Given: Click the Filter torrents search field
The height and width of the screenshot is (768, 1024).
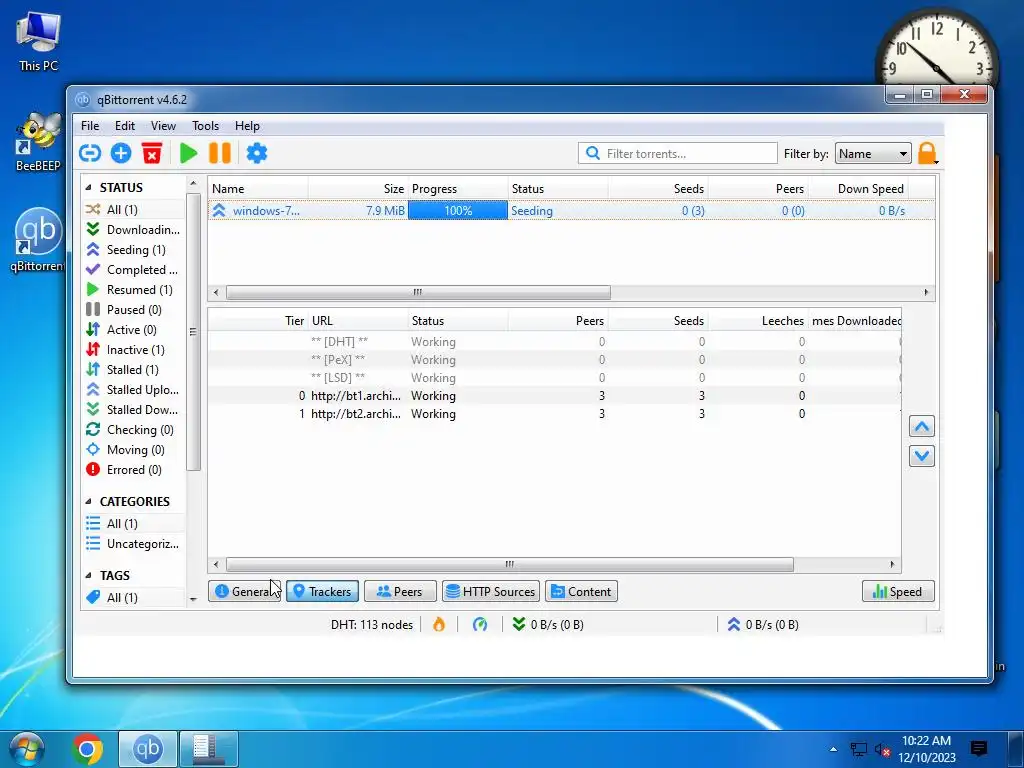Looking at the screenshot, I should click(x=678, y=153).
